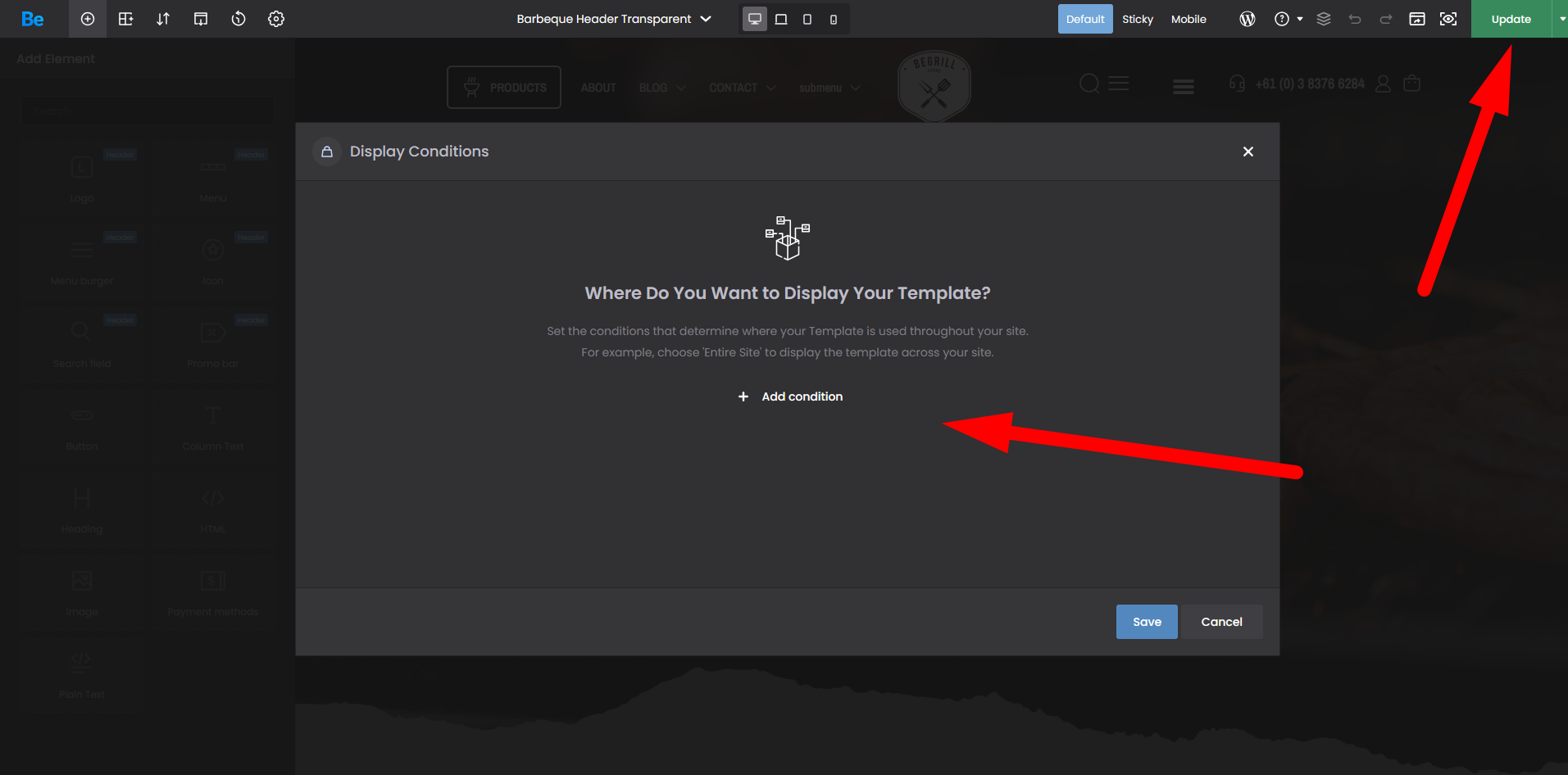Expand the arrow next to Update button
Screen dimensions: 1568x775
(1561, 19)
